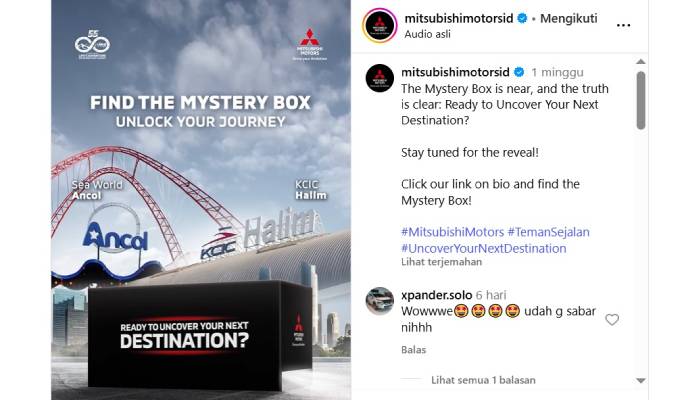Toggle following status via Mengikuti
The width and height of the screenshot is (700, 400).
(568, 18)
